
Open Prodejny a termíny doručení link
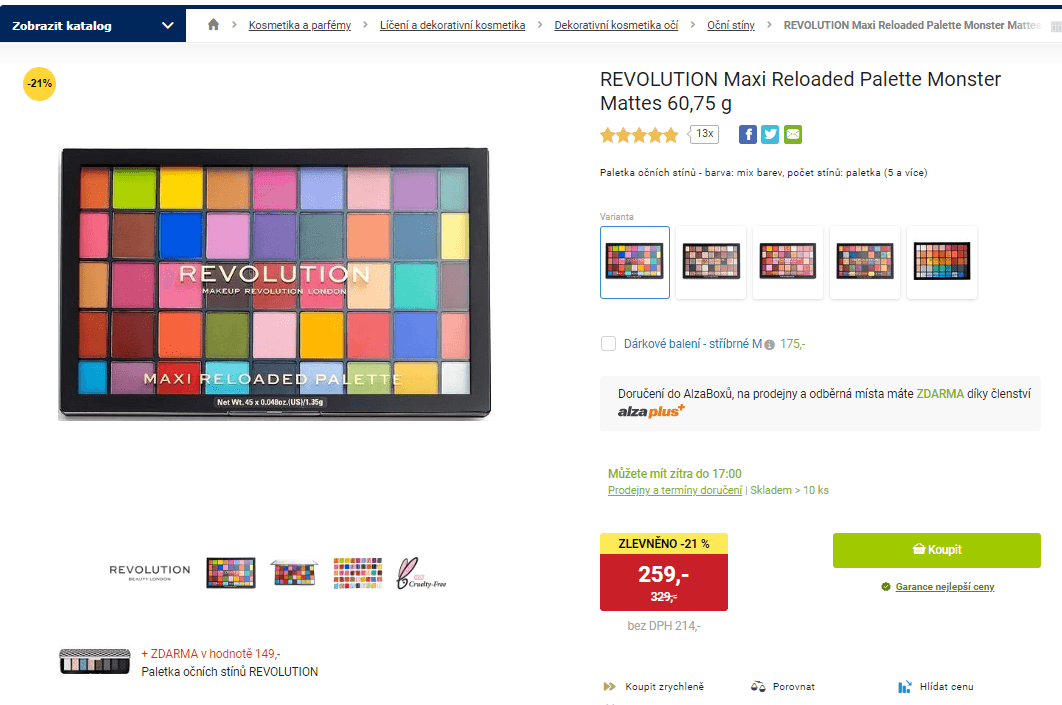point(675,490)
